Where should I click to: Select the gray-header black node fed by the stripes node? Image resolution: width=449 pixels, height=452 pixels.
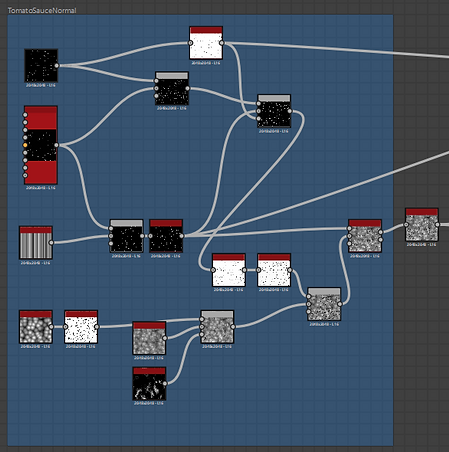tap(127, 236)
